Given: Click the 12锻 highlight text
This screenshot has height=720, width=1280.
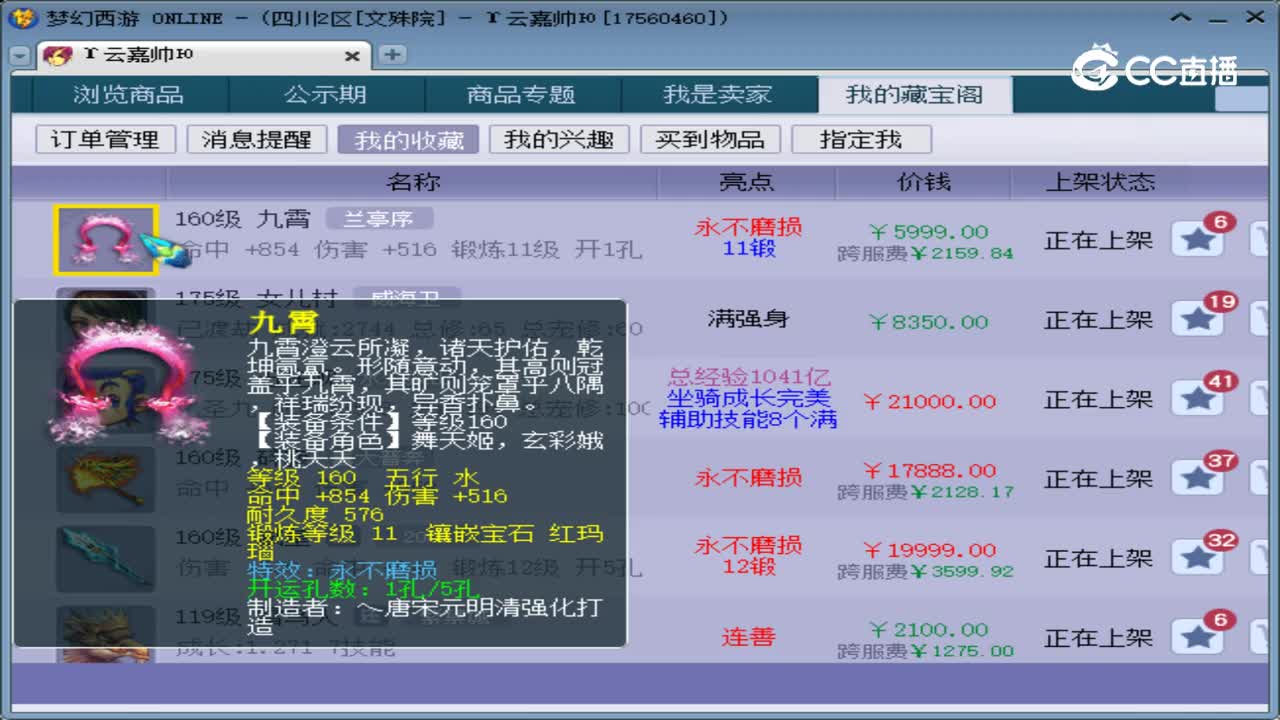Looking at the screenshot, I should 749,566.
